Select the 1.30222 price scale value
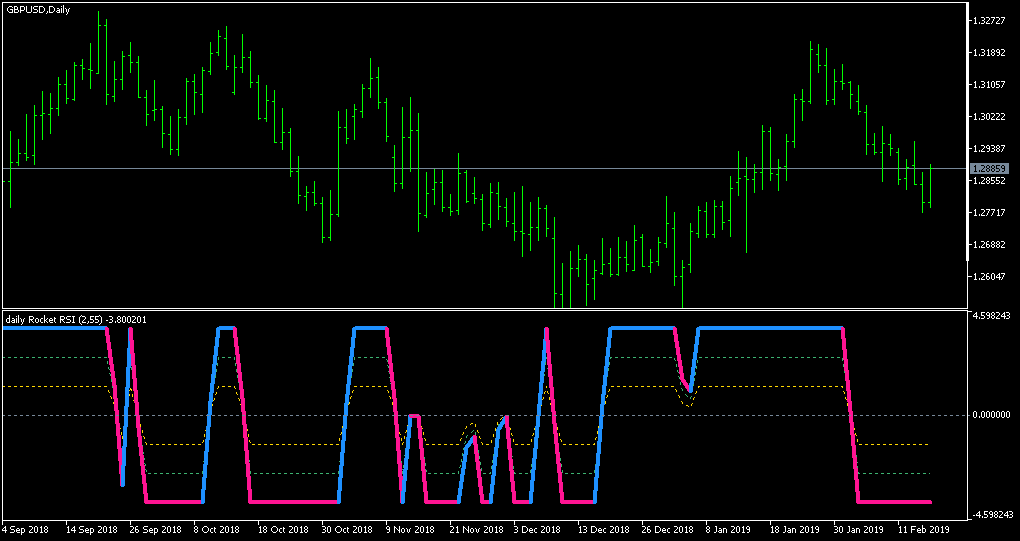Screen dimensions: 1020x541 [x=989, y=116]
